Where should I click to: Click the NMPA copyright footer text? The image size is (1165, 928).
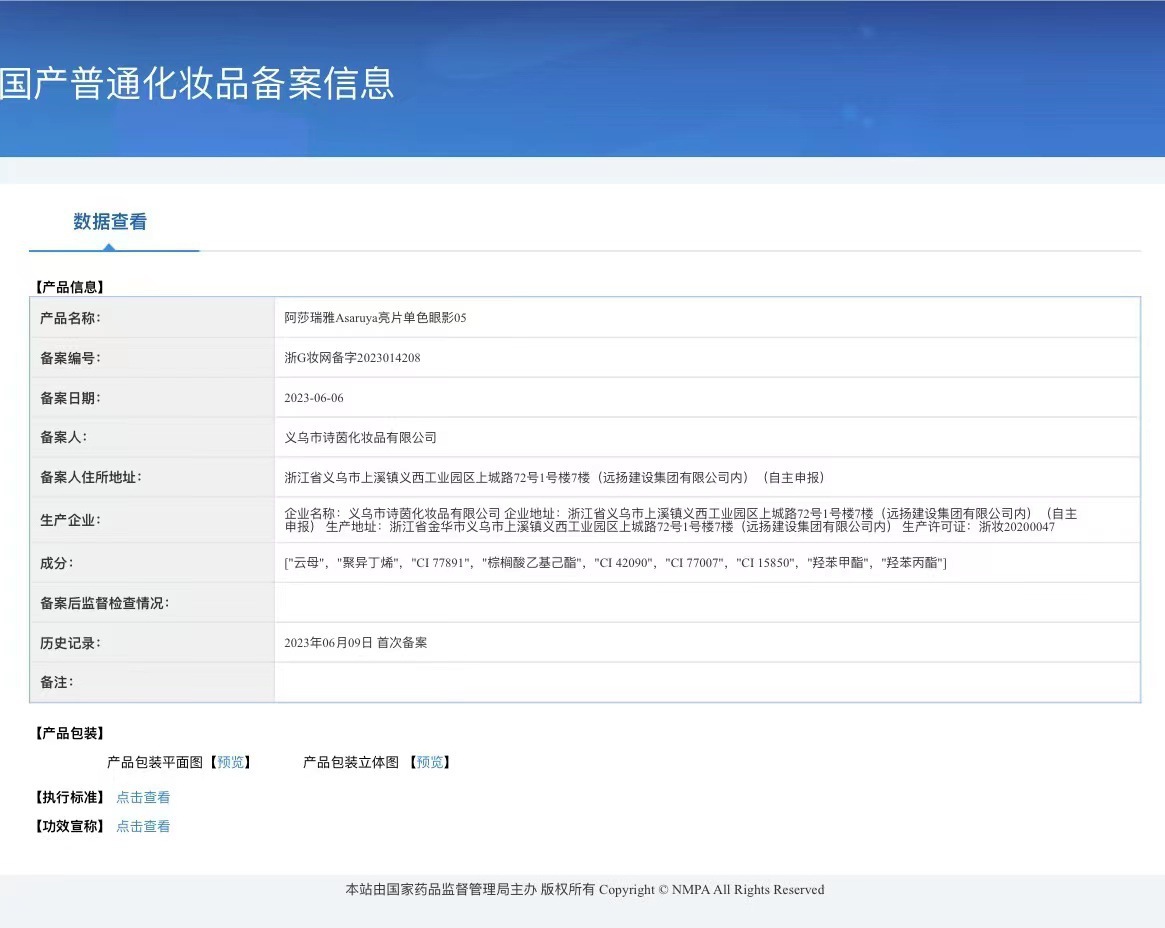coord(585,889)
